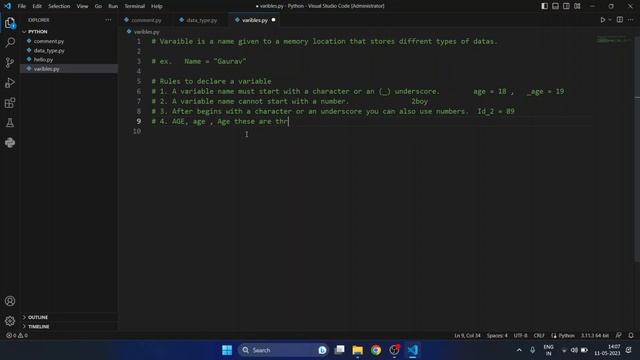This screenshot has height=360, width=640.
Task: Open the errors and warnings status indicator
Action: 17,336
